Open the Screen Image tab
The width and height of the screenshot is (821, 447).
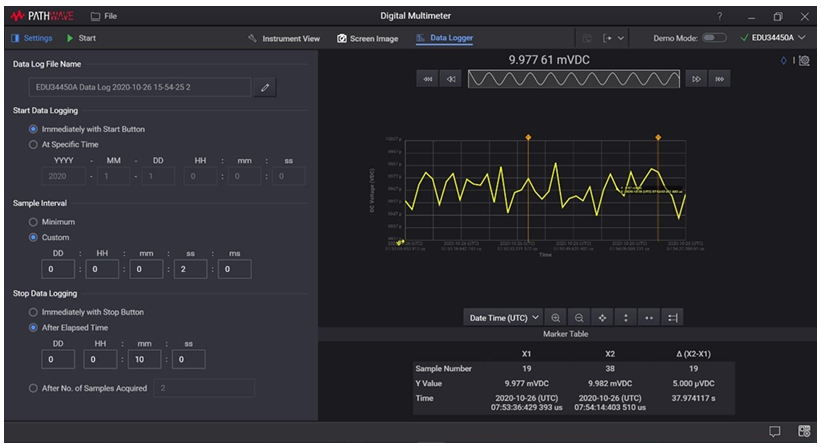[x=368, y=38]
